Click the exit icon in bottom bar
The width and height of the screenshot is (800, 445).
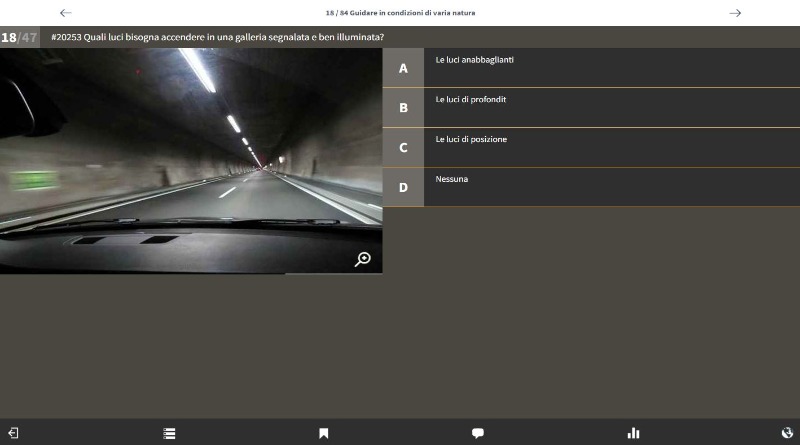[13, 433]
